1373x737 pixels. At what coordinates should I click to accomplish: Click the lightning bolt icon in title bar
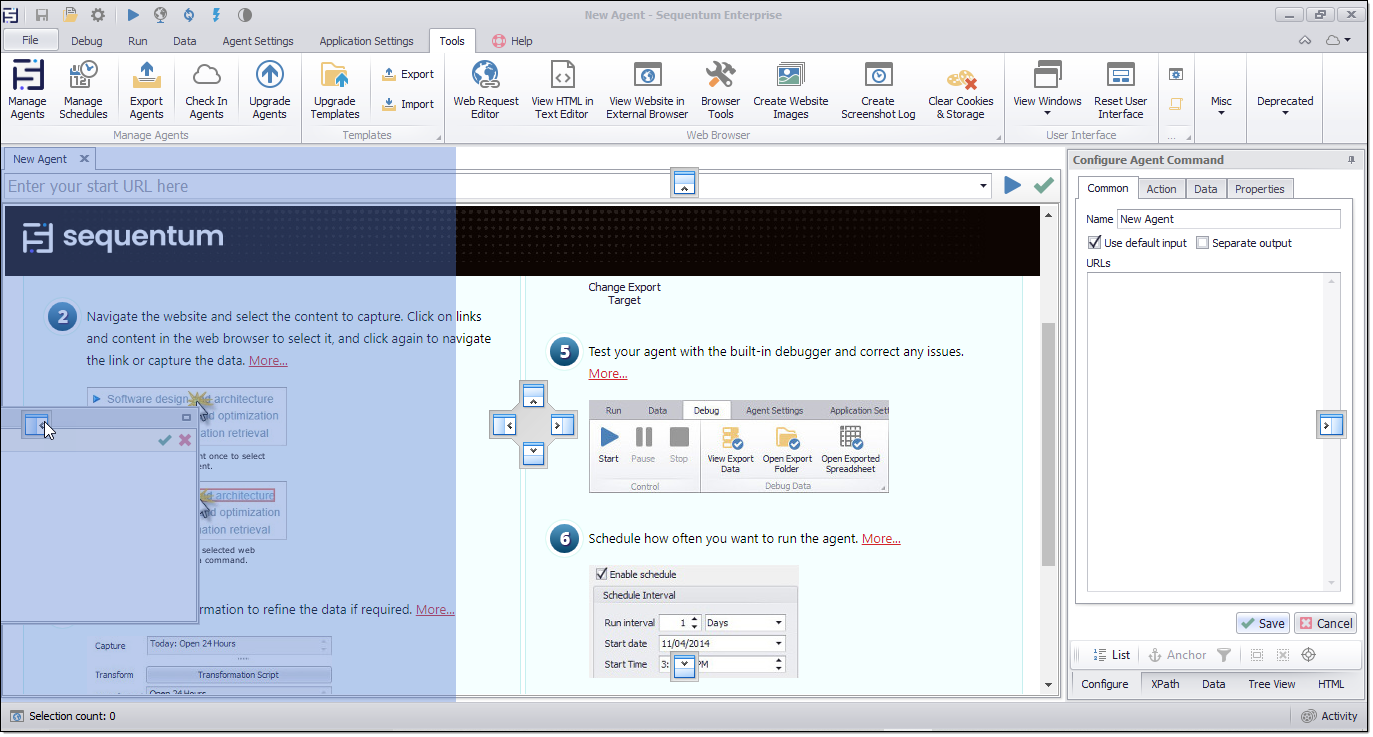click(217, 15)
